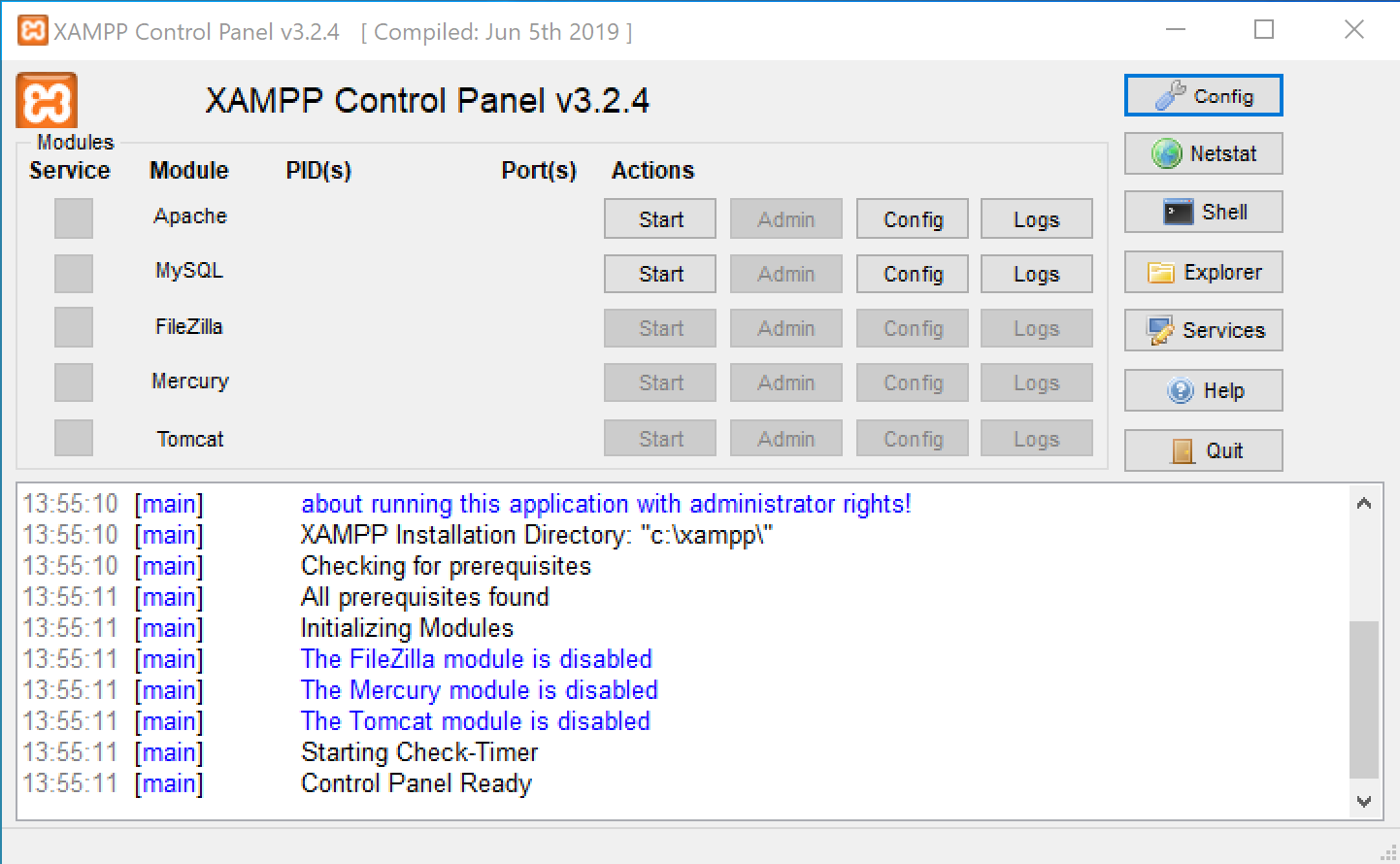Screen dimensions: 1400x864
Task: Click the FileZilla Admin button
Action: [x=786, y=328]
